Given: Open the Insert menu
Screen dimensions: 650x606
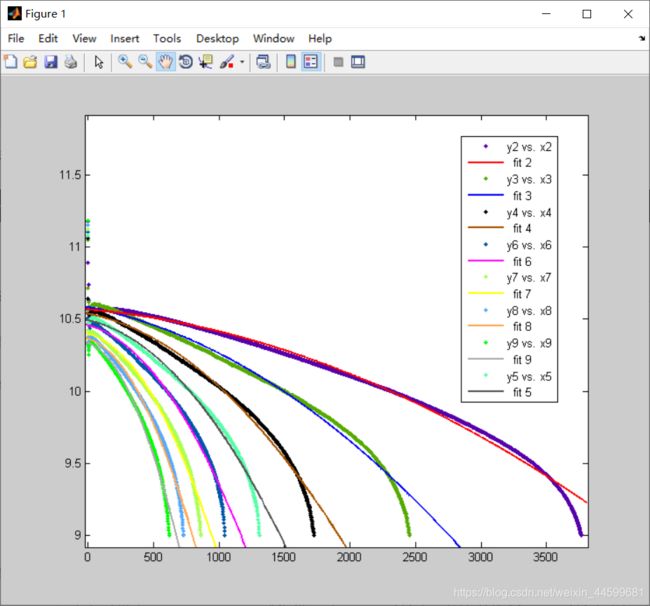Looking at the screenshot, I should click(x=124, y=39).
